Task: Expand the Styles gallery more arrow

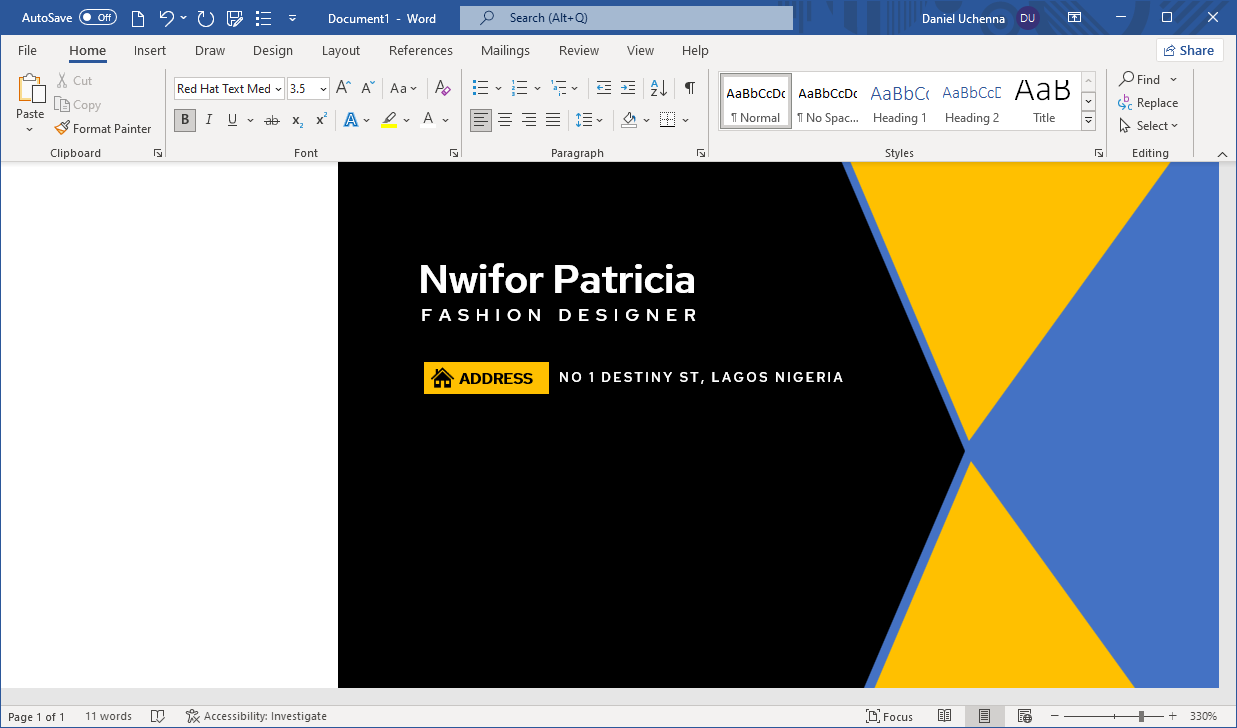Action: click(x=1089, y=121)
